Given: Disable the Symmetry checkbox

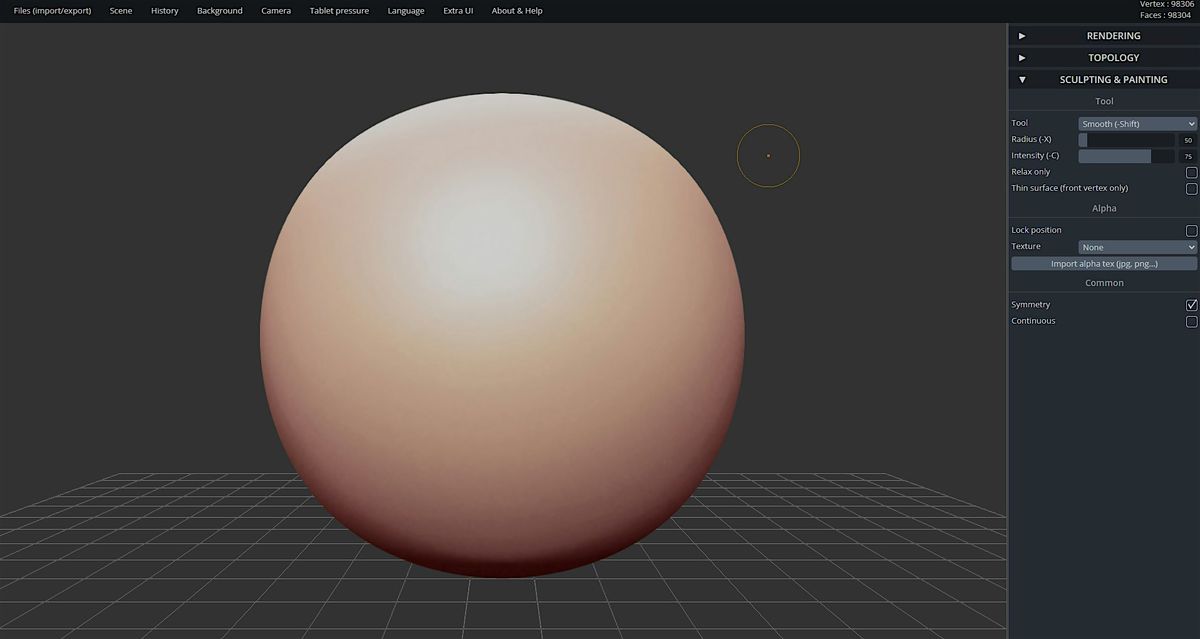Looking at the screenshot, I should click(x=1191, y=304).
